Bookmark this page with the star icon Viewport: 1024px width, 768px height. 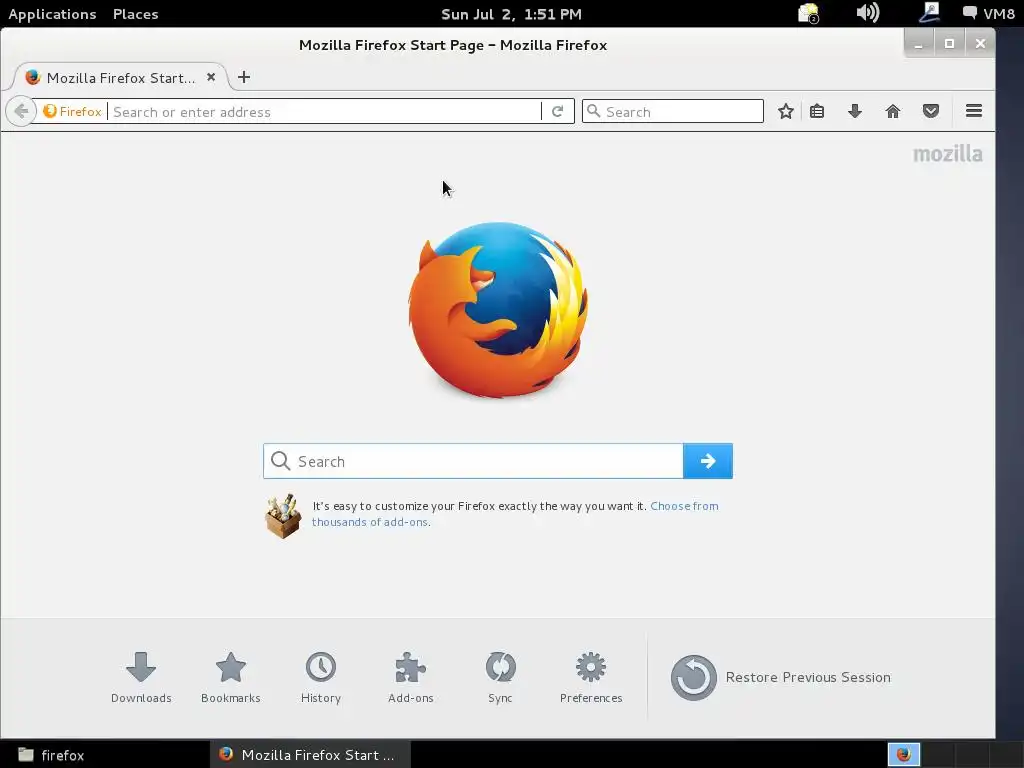pyautogui.click(x=786, y=111)
